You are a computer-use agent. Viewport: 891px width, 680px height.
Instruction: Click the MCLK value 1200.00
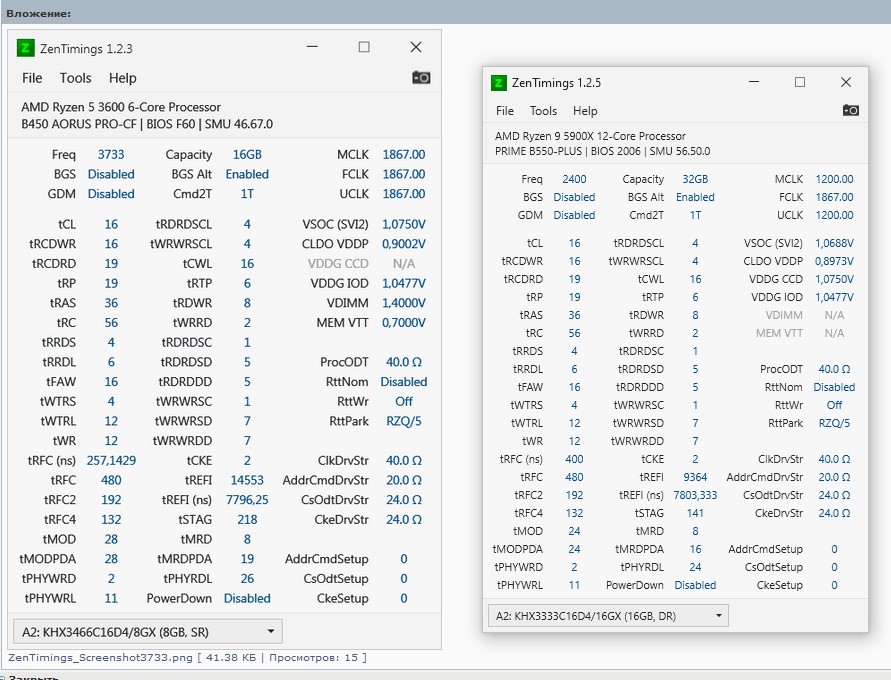pos(834,179)
